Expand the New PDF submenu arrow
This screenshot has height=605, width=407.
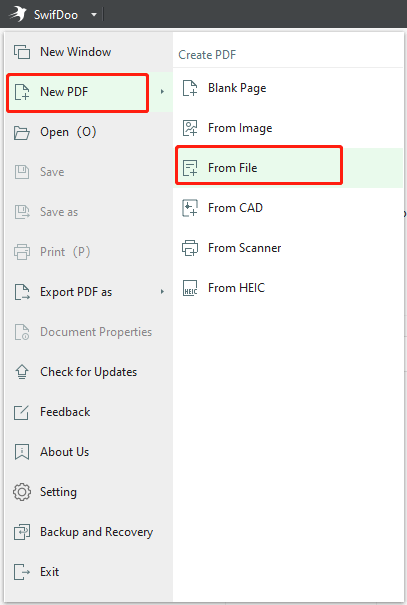pos(162,92)
